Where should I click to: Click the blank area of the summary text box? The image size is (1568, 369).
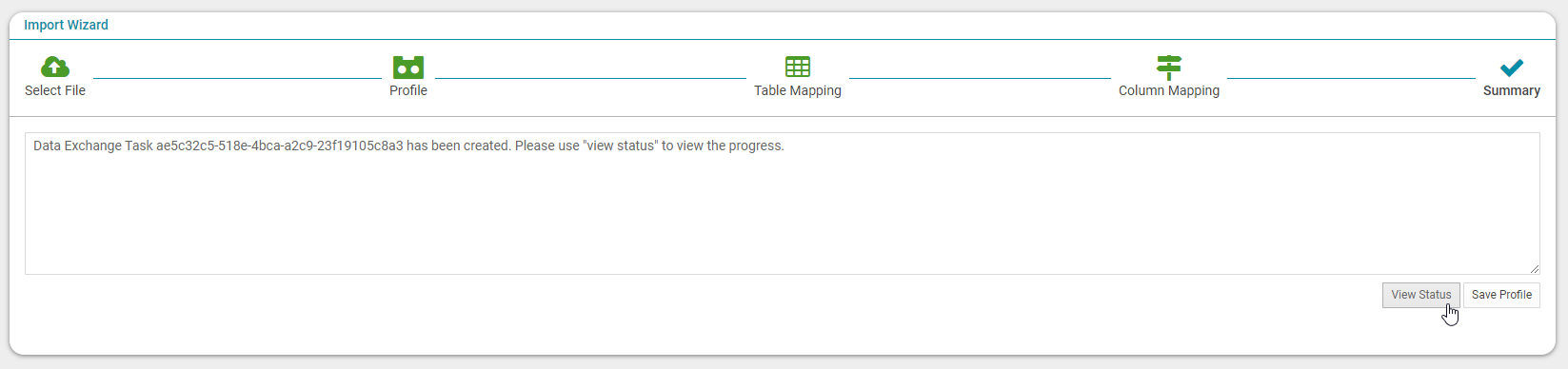(782, 214)
